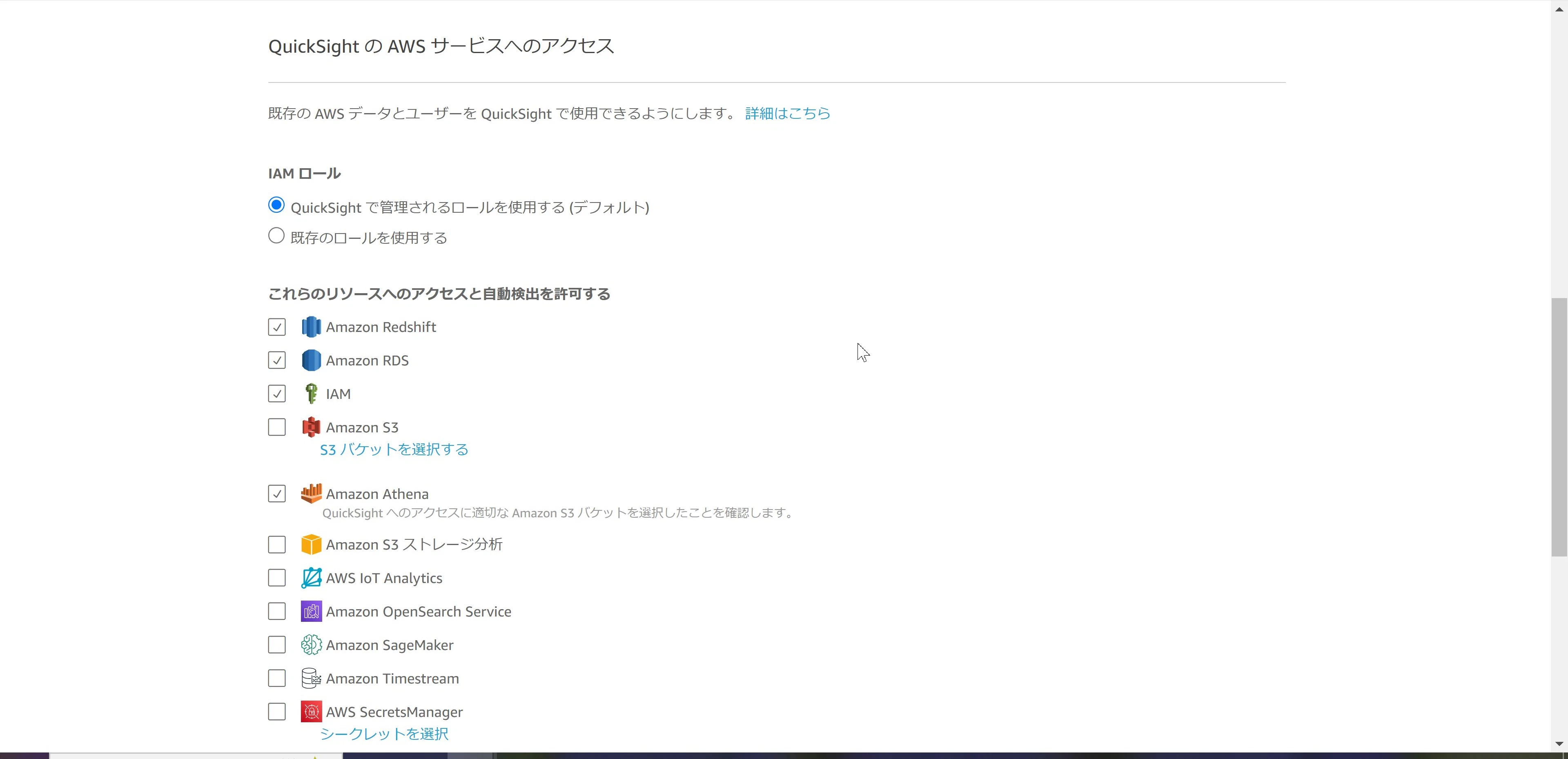The height and width of the screenshot is (759, 1568).
Task: Click the Amazon OpenSearch Service icon
Action: 311,611
